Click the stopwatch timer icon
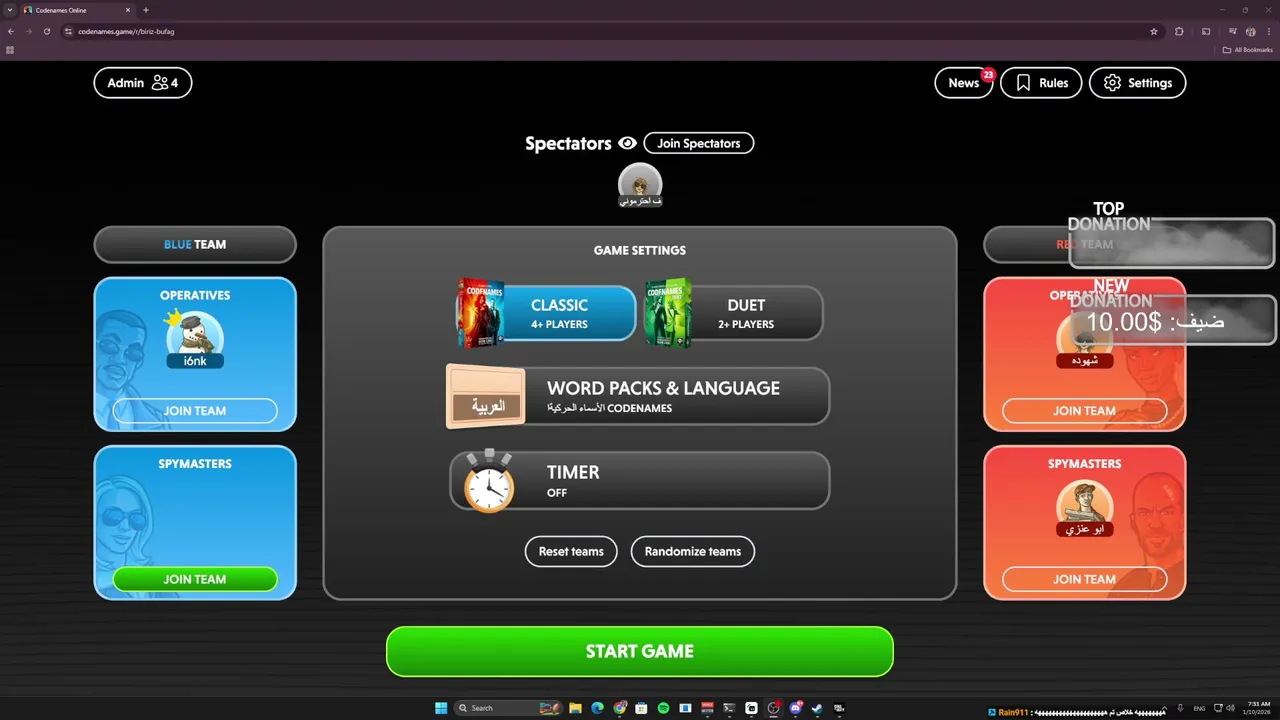1280x720 pixels. (x=489, y=482)
